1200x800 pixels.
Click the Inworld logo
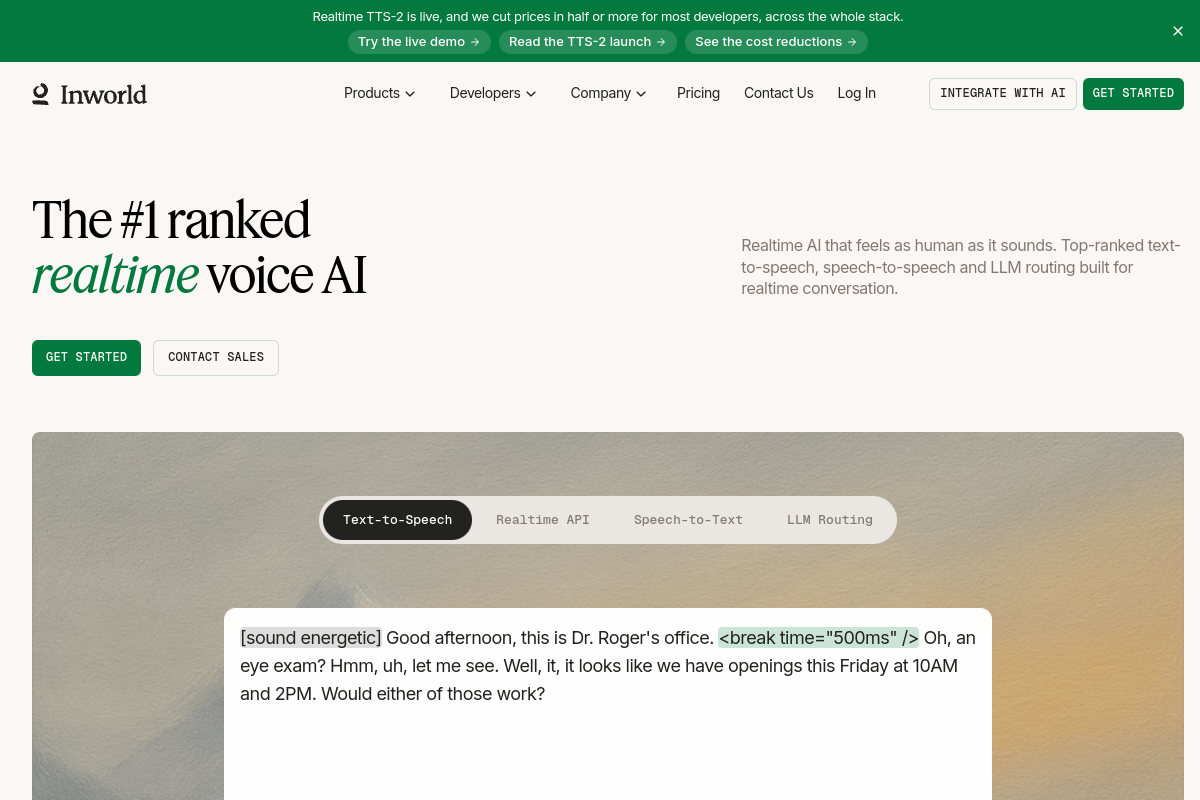coord(90,94)
